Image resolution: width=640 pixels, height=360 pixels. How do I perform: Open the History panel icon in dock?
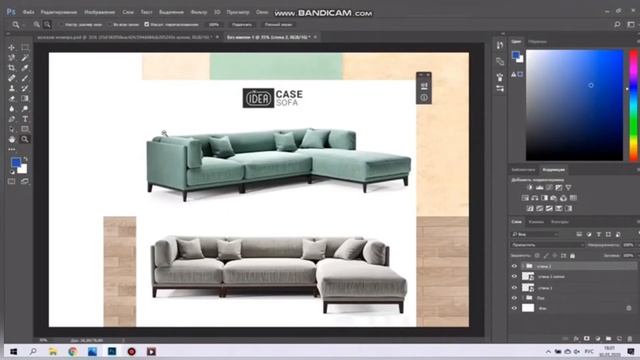point(500,45)
